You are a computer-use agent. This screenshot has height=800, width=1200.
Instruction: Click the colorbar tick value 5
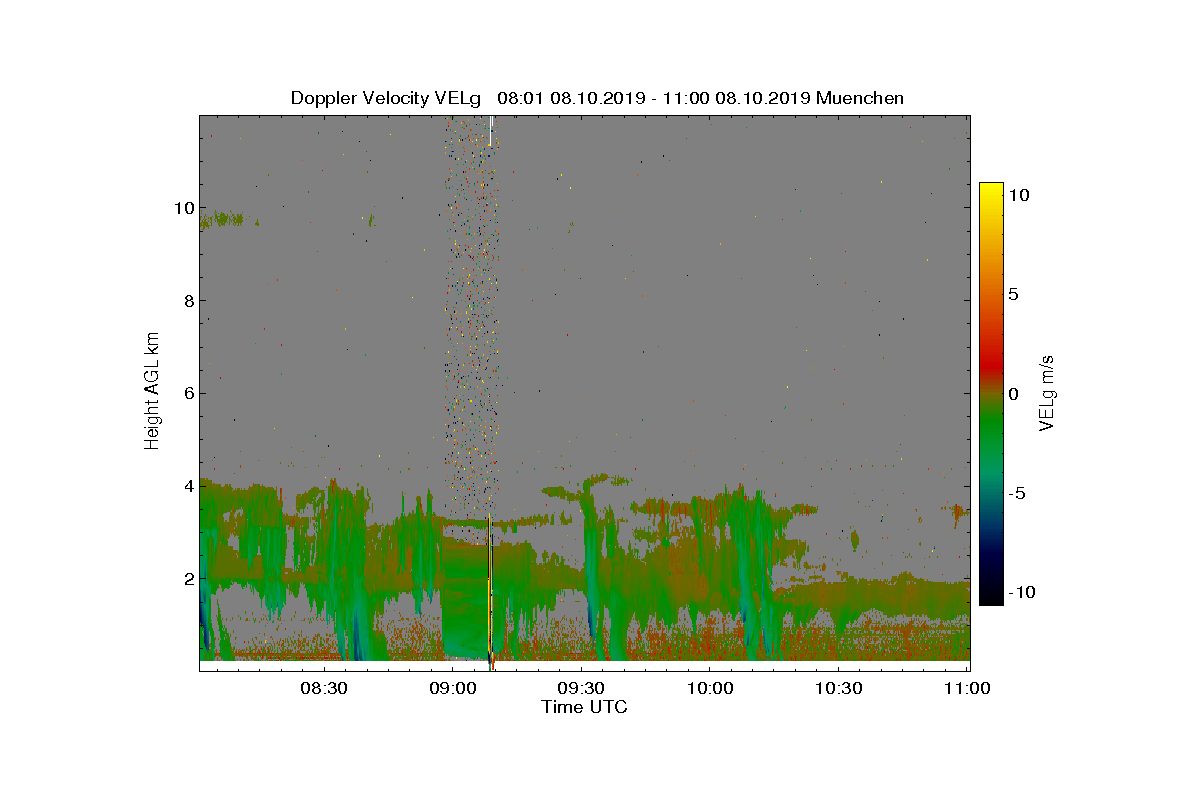pos(1012,295)
